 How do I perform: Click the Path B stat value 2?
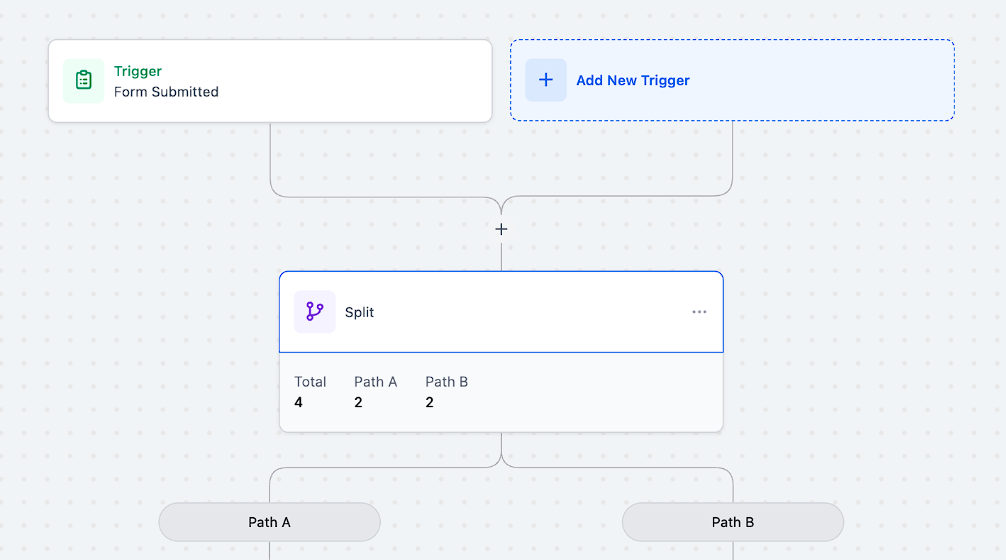(429, 402)
